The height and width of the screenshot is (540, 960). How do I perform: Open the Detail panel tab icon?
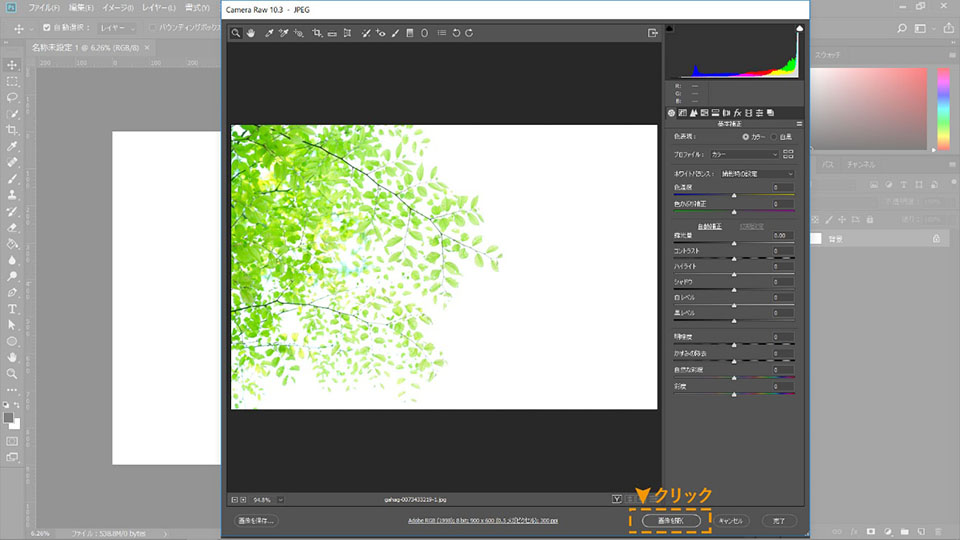coord(694,113)
